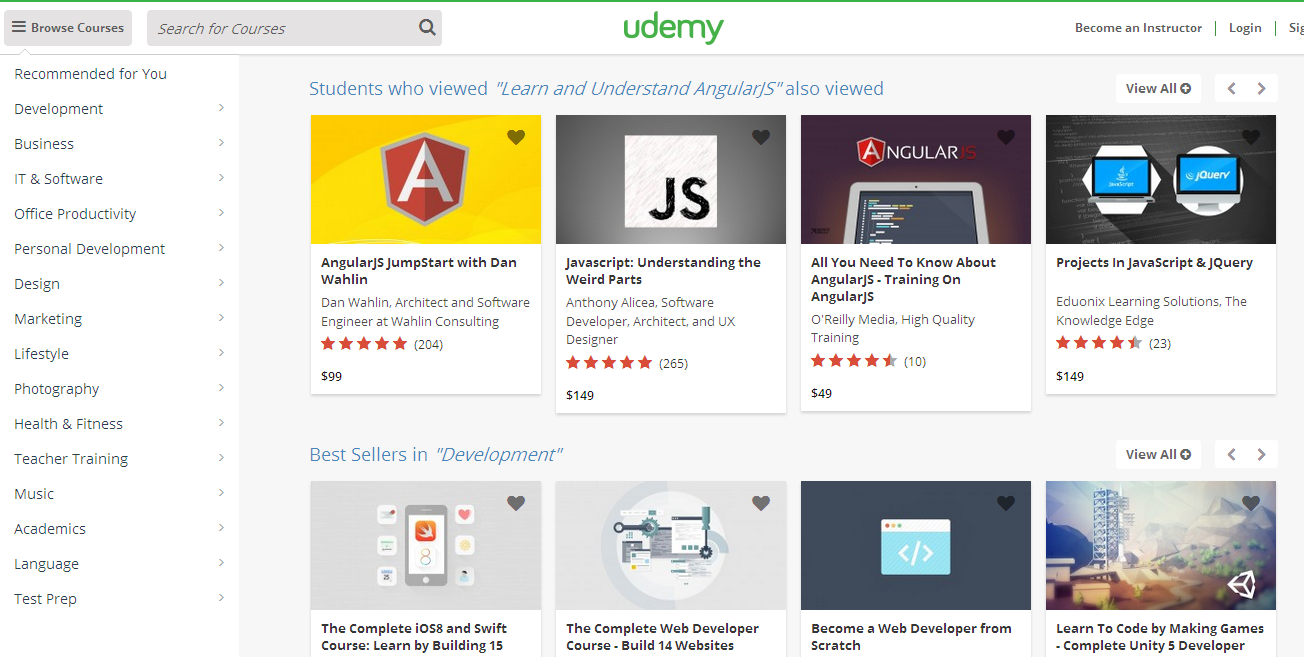Show previous Best Sellers in Development

coord(1231,454)
